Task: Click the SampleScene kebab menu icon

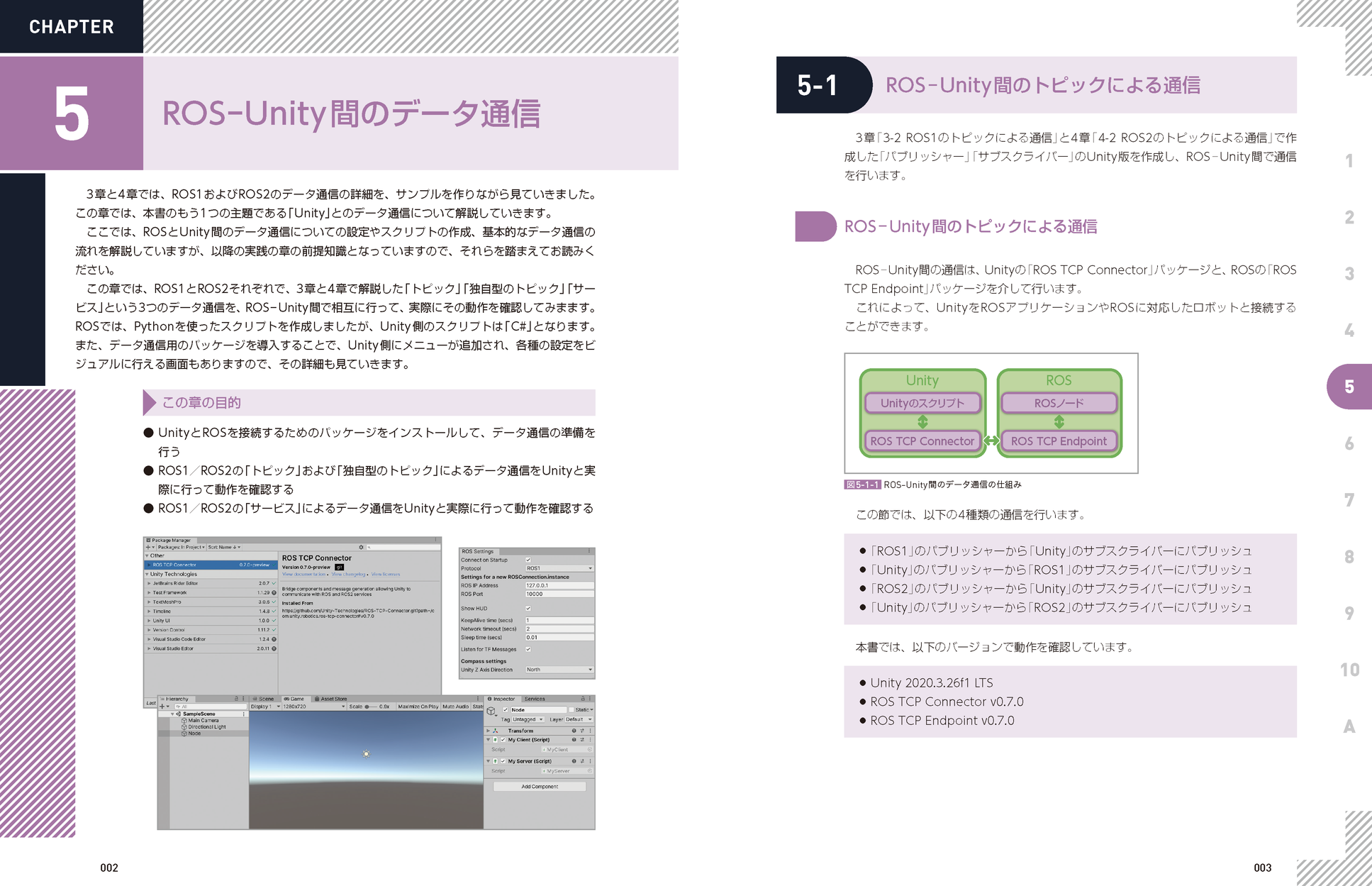Action: pos(244,714)
